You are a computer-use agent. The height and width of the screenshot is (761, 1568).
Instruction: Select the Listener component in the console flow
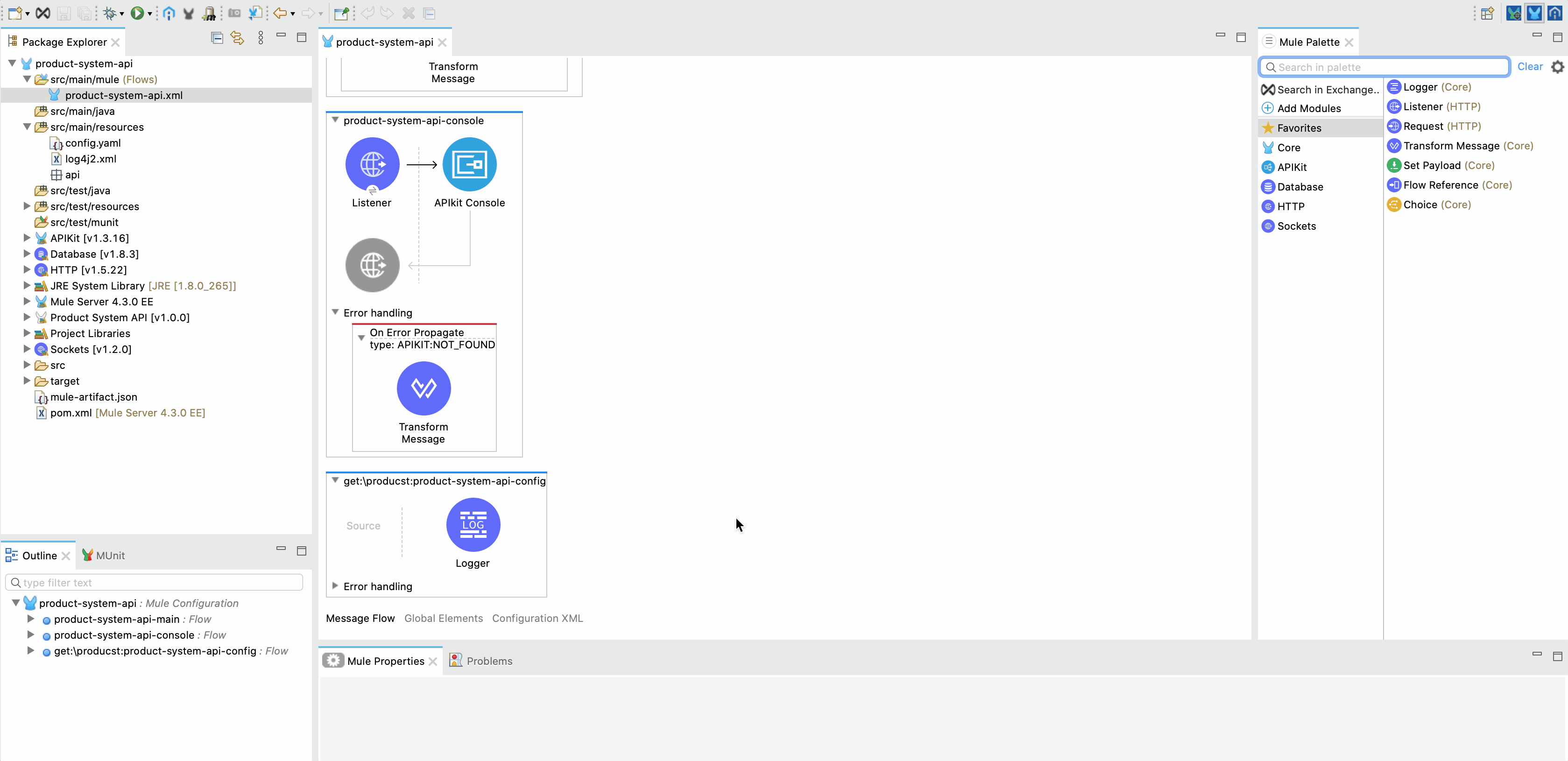(372, 164)
